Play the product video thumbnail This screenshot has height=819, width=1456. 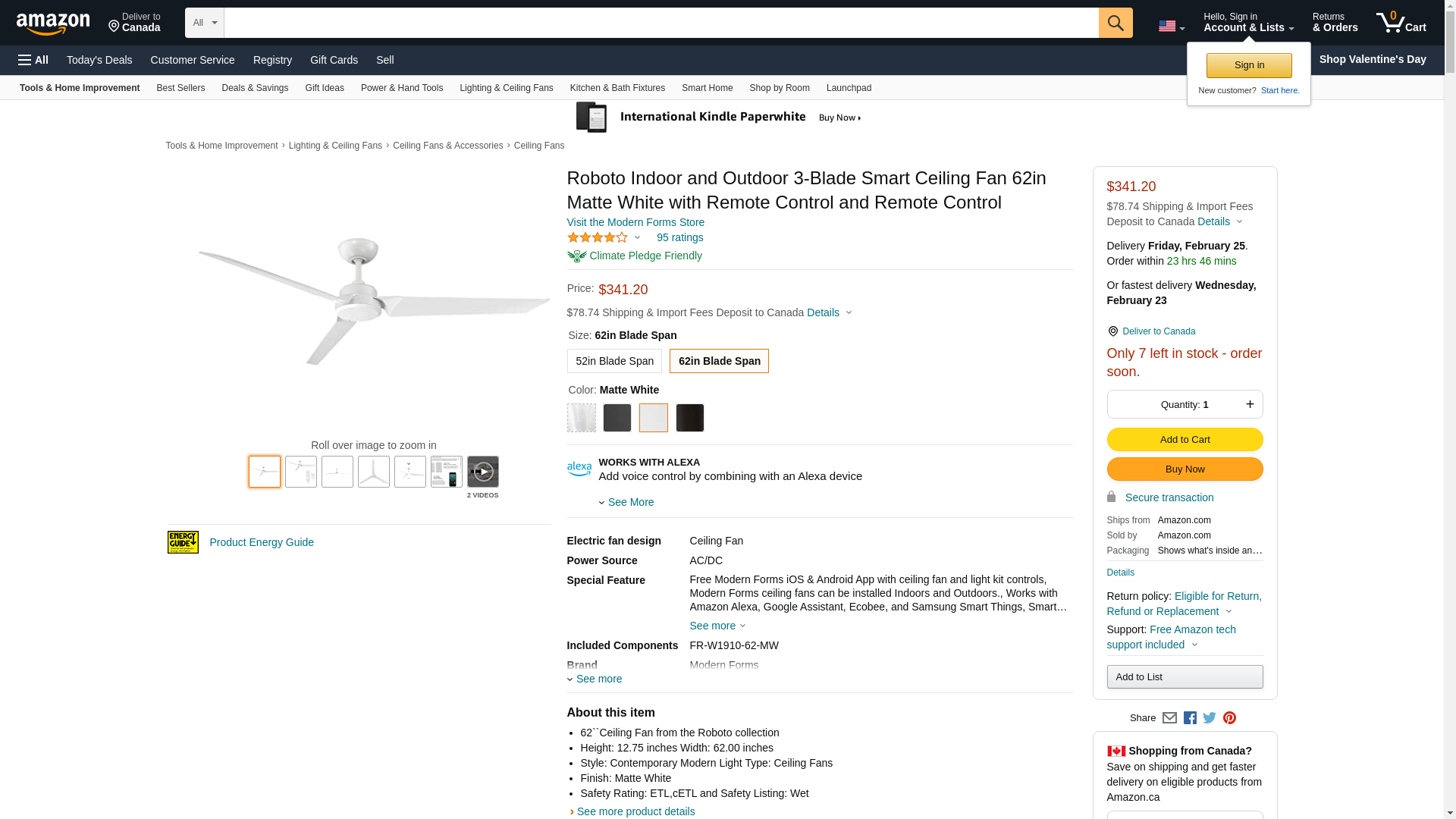pos(482,472)
